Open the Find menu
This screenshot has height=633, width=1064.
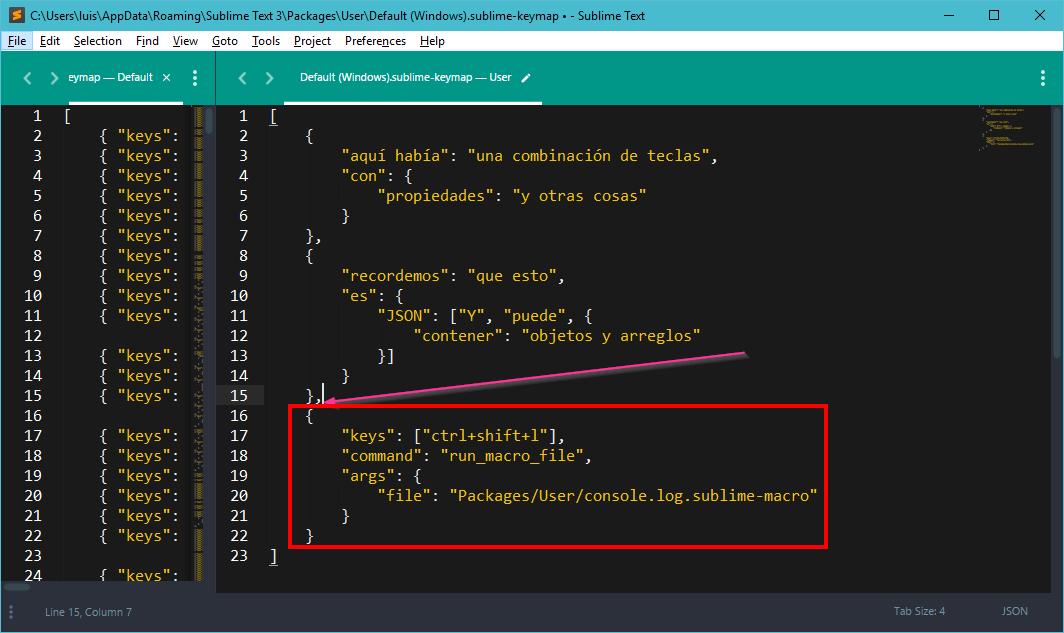coord(147,41)
